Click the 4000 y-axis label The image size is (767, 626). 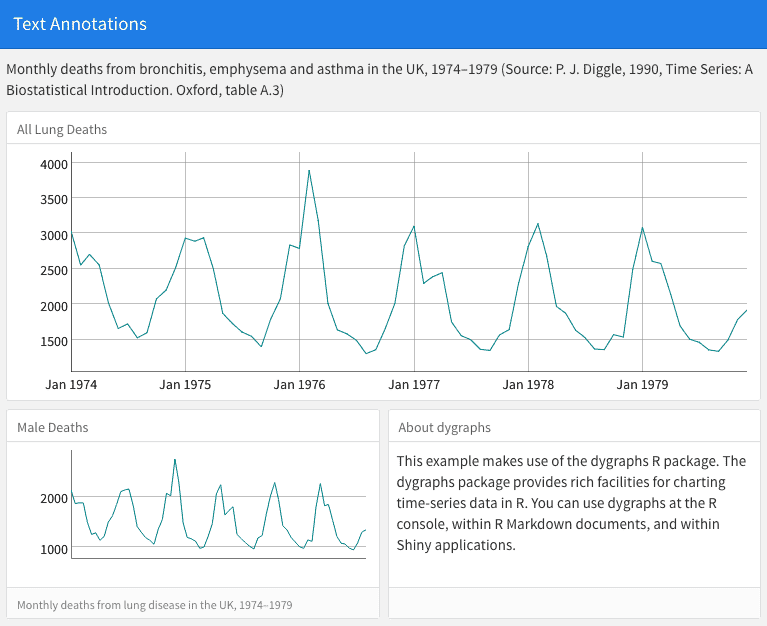54,164
